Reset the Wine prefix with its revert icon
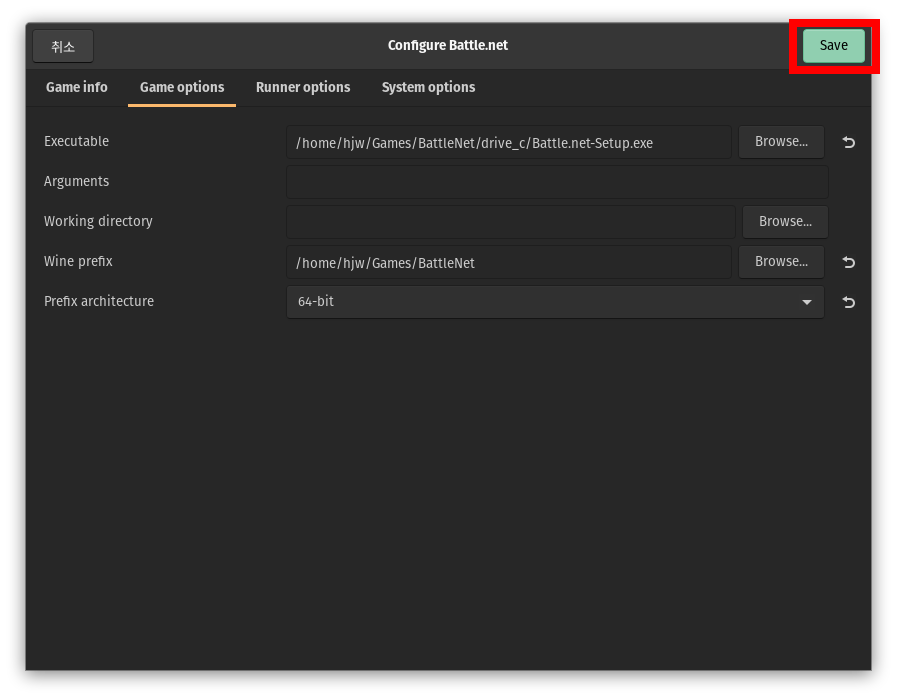This screenshot has width=897, height=699. click(x=848, y=262)
